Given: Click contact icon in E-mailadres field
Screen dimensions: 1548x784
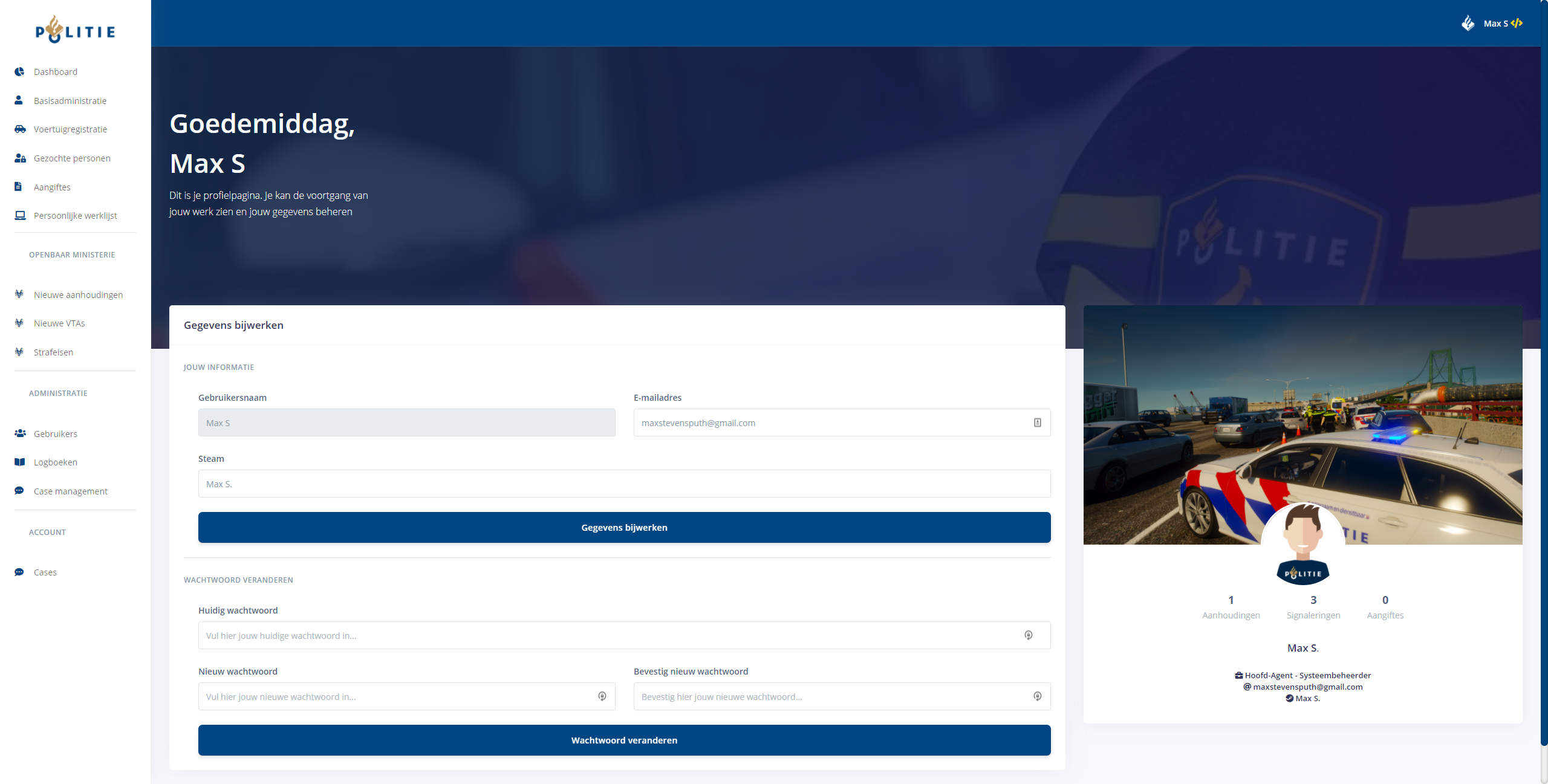Looking at the screenshot, I should (x=1037, y=423).
